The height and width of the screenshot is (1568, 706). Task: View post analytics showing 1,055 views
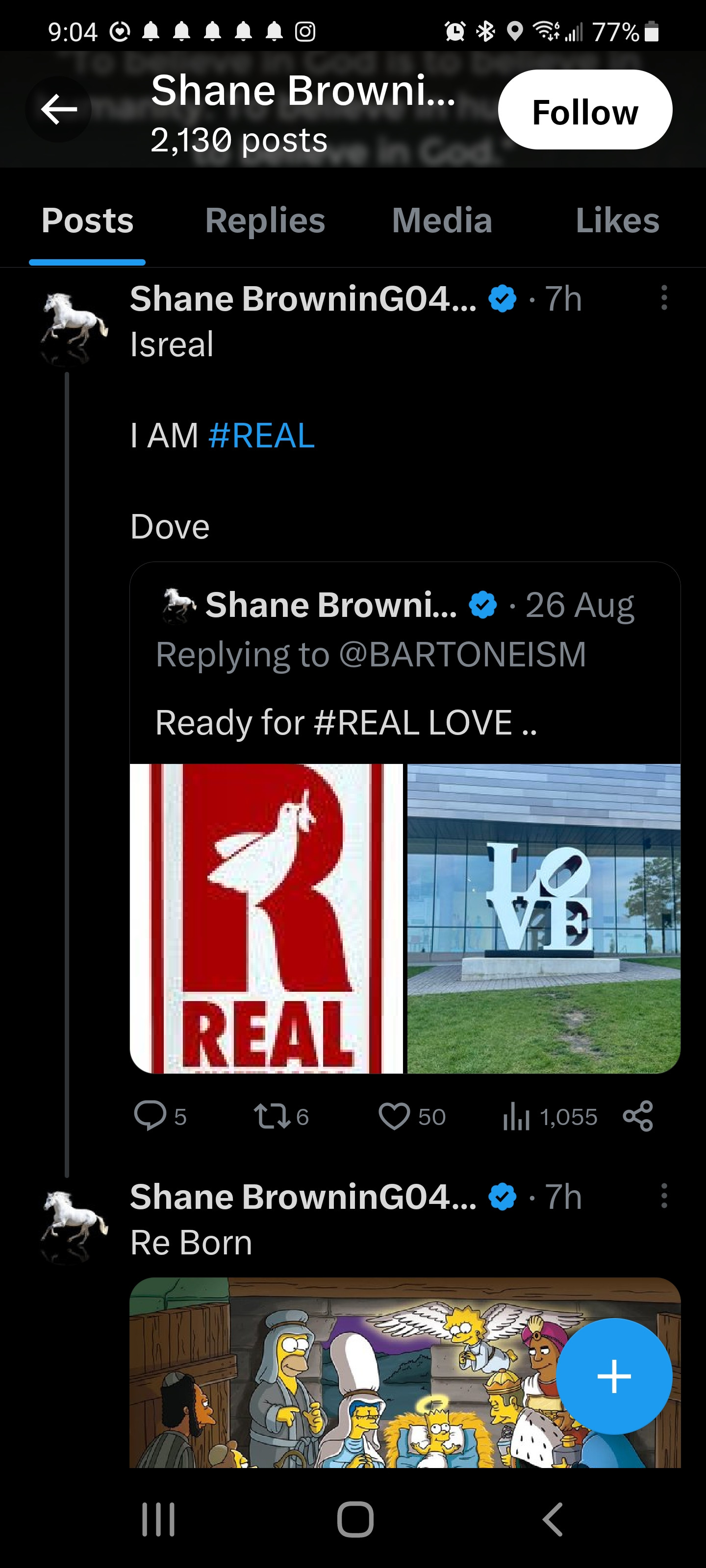(550, 1116)
